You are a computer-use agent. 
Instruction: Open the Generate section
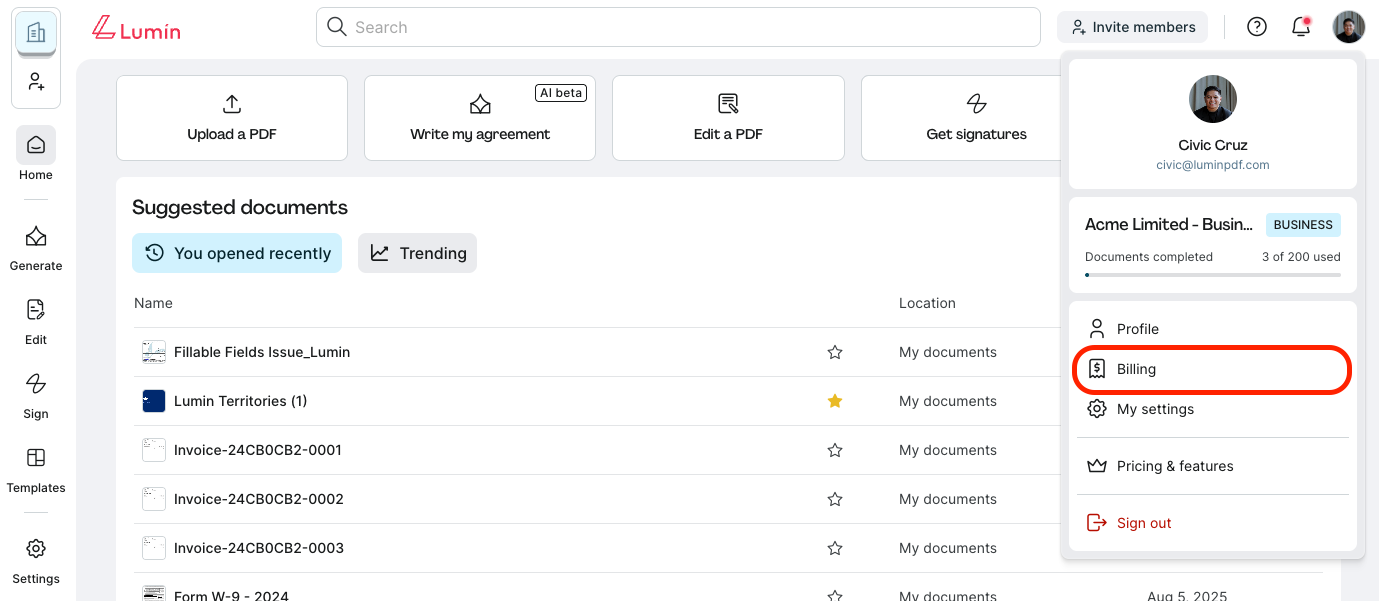pos(36,248)
